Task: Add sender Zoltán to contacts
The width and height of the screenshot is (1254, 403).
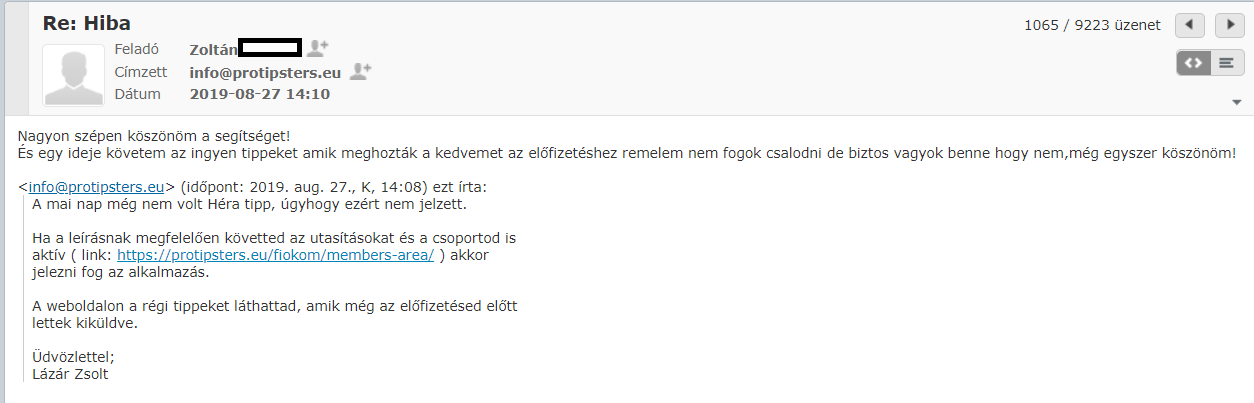Action: coord(318,47)
